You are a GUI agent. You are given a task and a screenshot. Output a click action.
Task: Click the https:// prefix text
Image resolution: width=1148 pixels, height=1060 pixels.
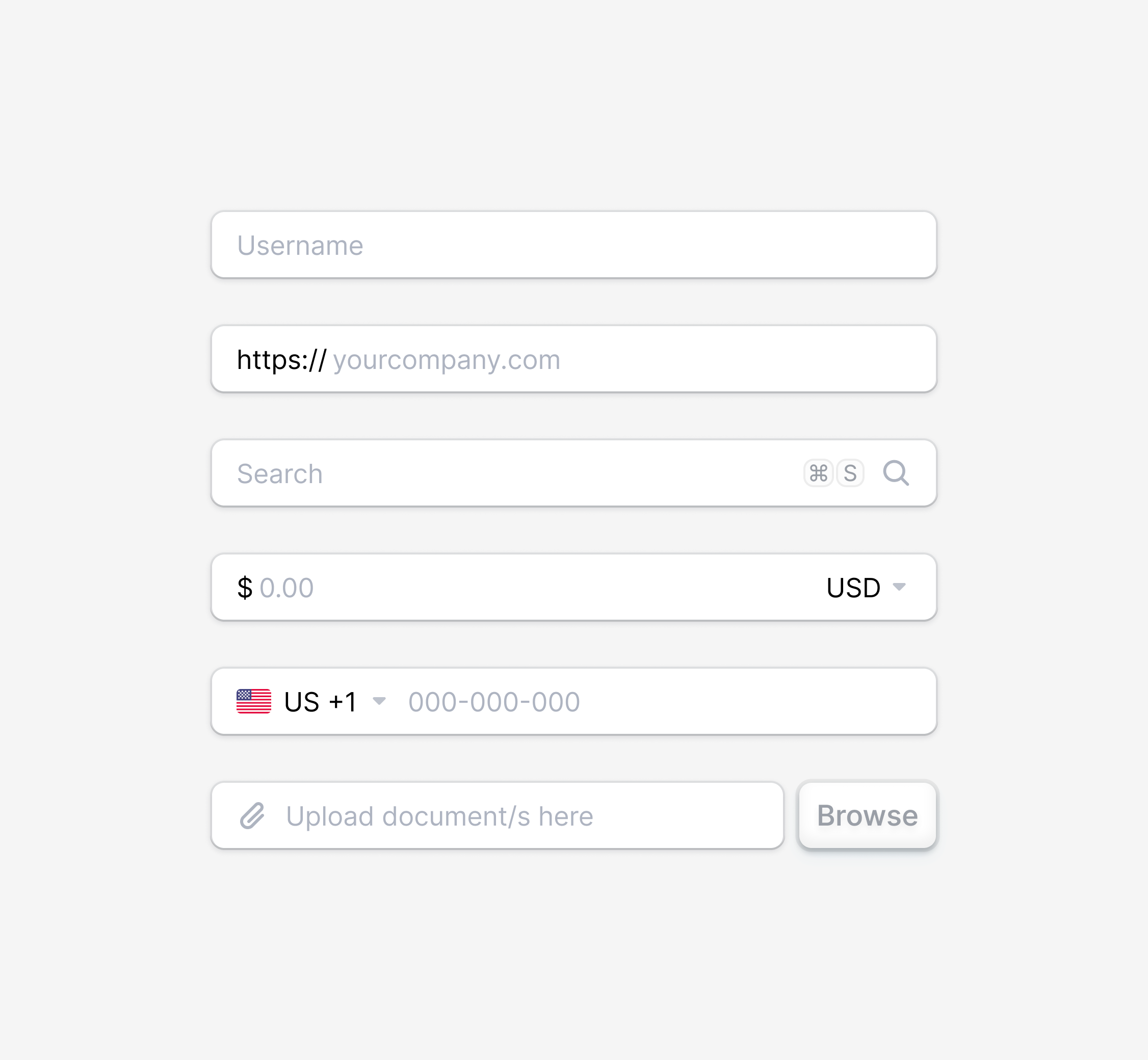pyautogui.click(x=281, y=360)
